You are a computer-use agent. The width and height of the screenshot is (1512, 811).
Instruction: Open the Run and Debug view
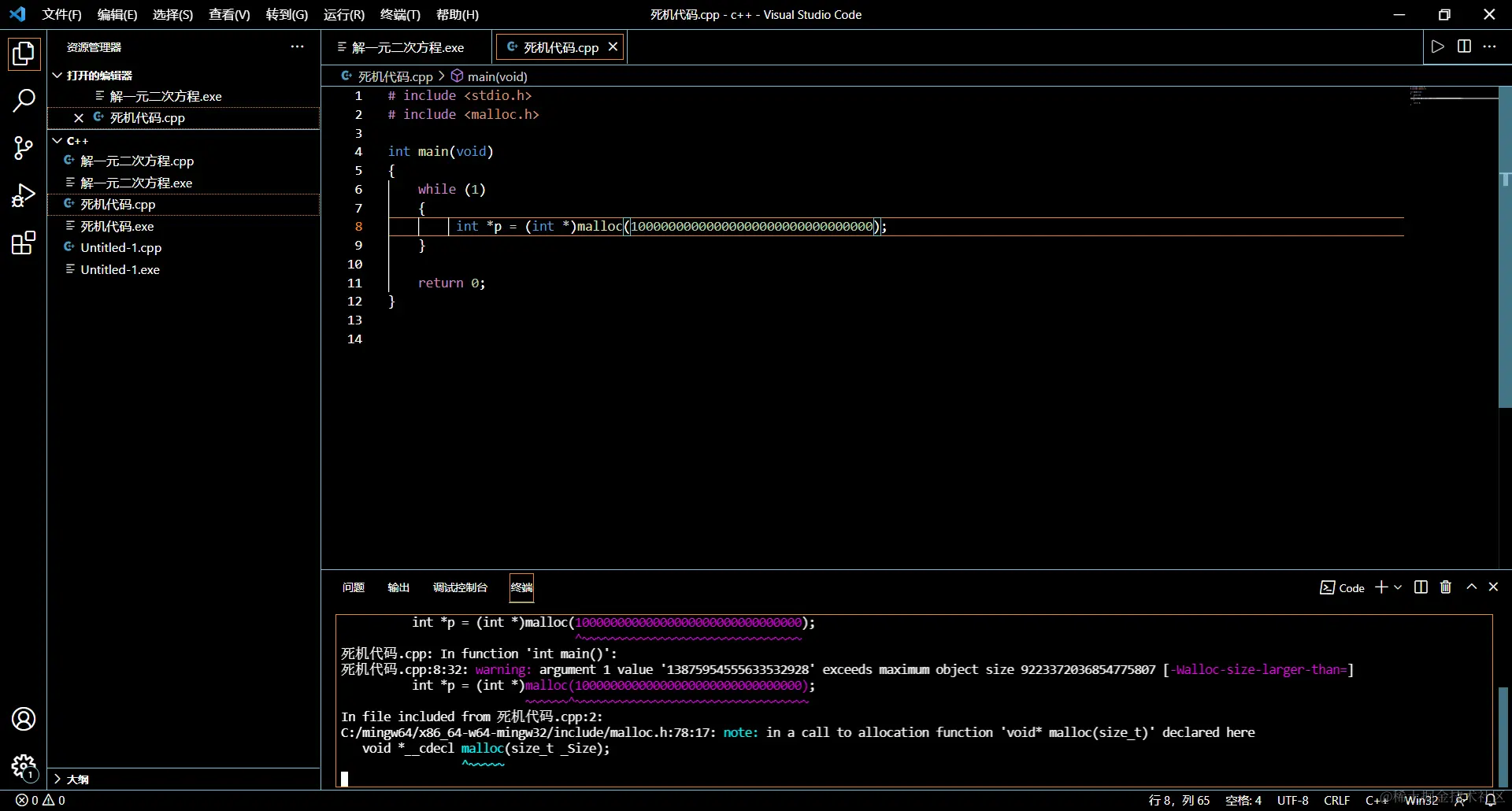24,195
